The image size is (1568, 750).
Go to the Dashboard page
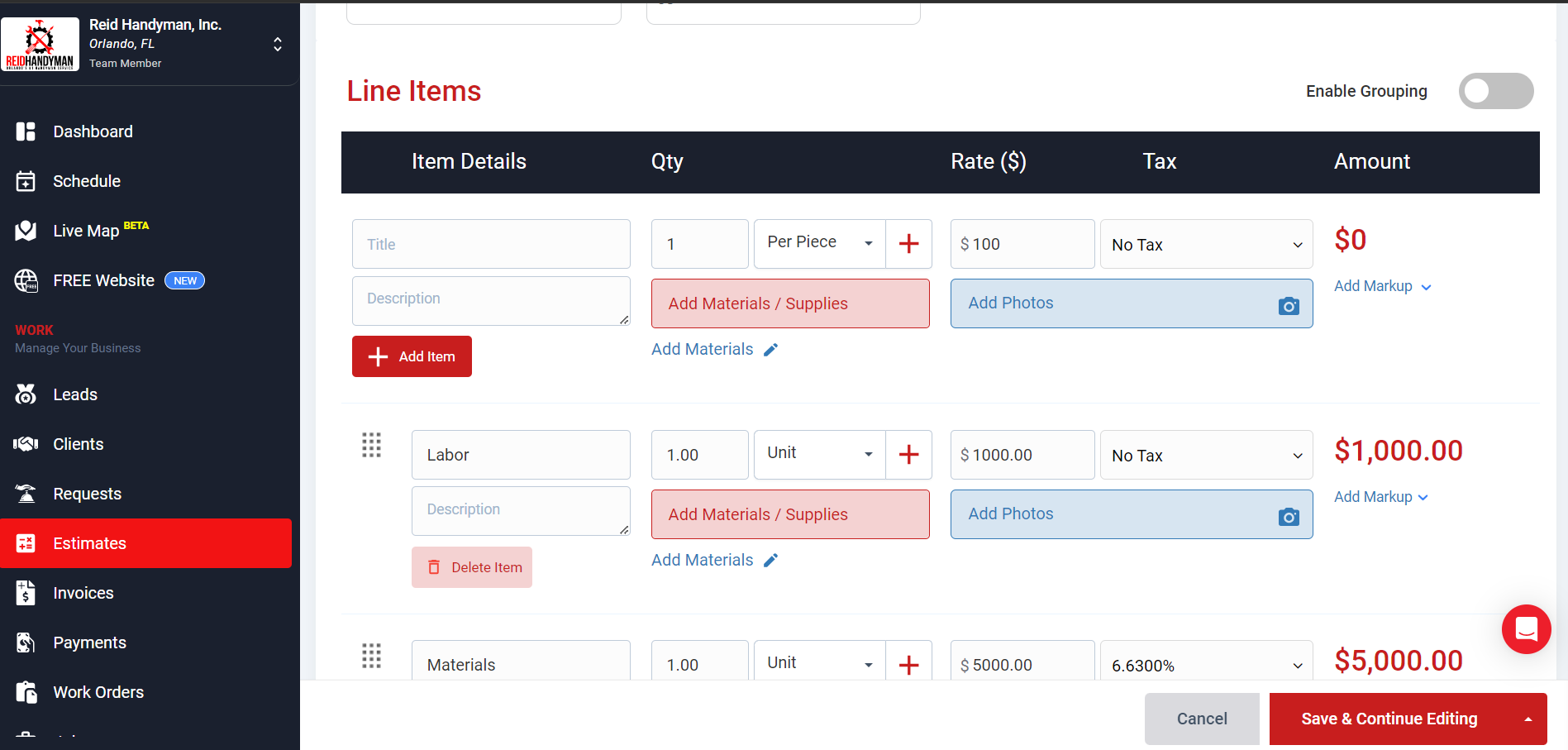pyautogui.click(x=93, y=131)
